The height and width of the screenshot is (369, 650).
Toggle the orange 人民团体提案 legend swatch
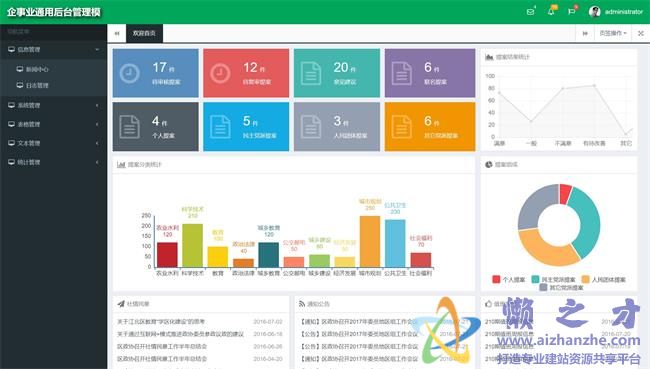pyautogui.click(x=585, y=279)
